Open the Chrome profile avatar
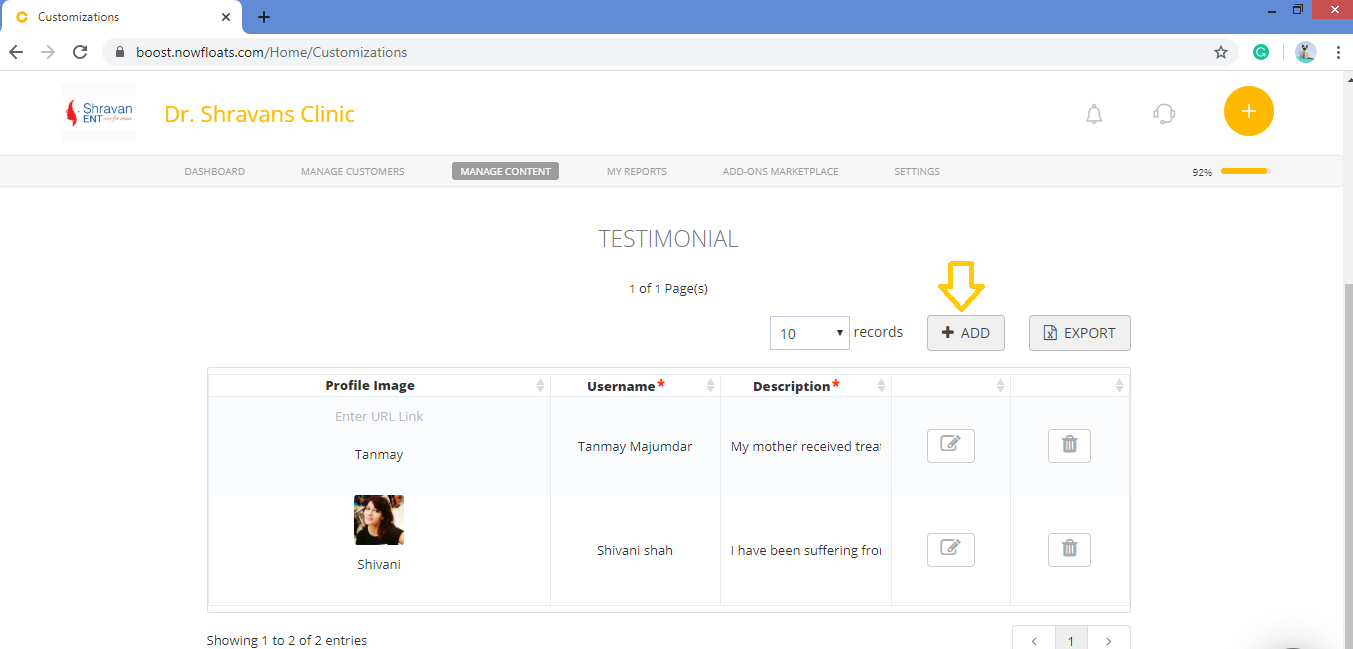 1305,52
